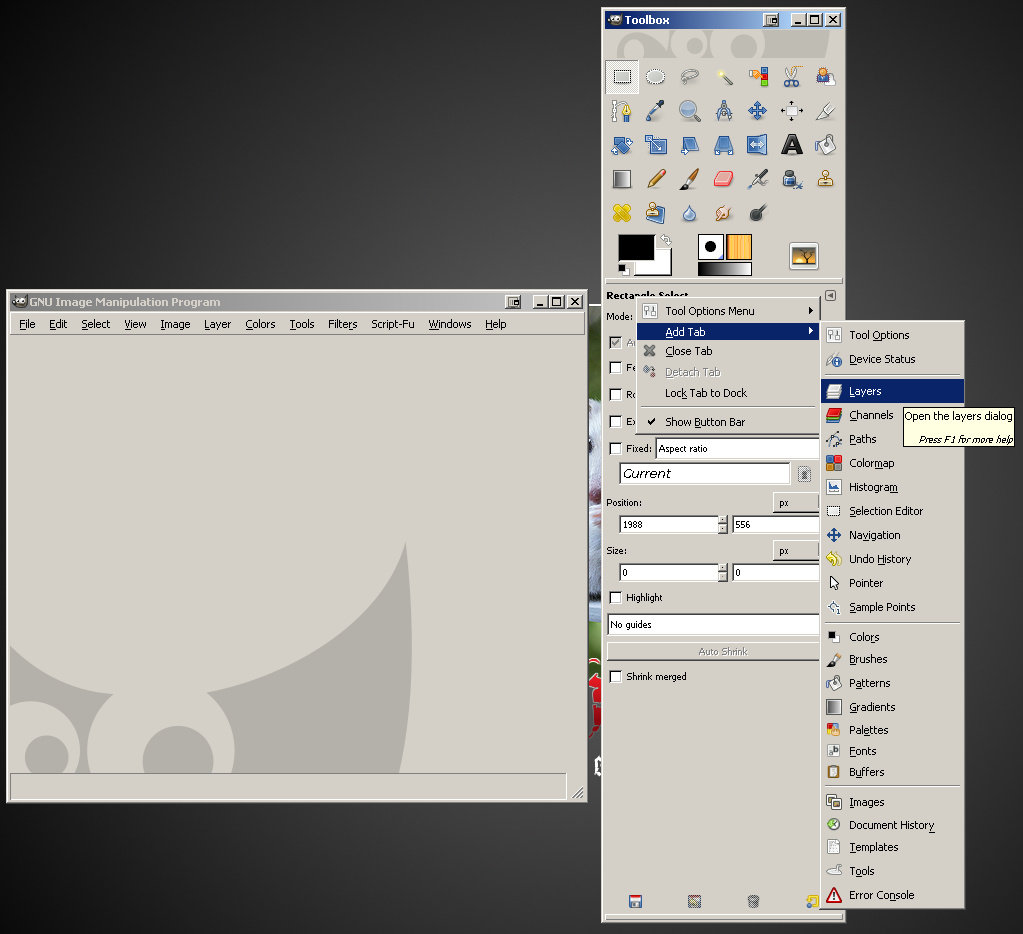Select the Fuzzy Select magic wand tool
1023x934 pixels.
[724, 77]
